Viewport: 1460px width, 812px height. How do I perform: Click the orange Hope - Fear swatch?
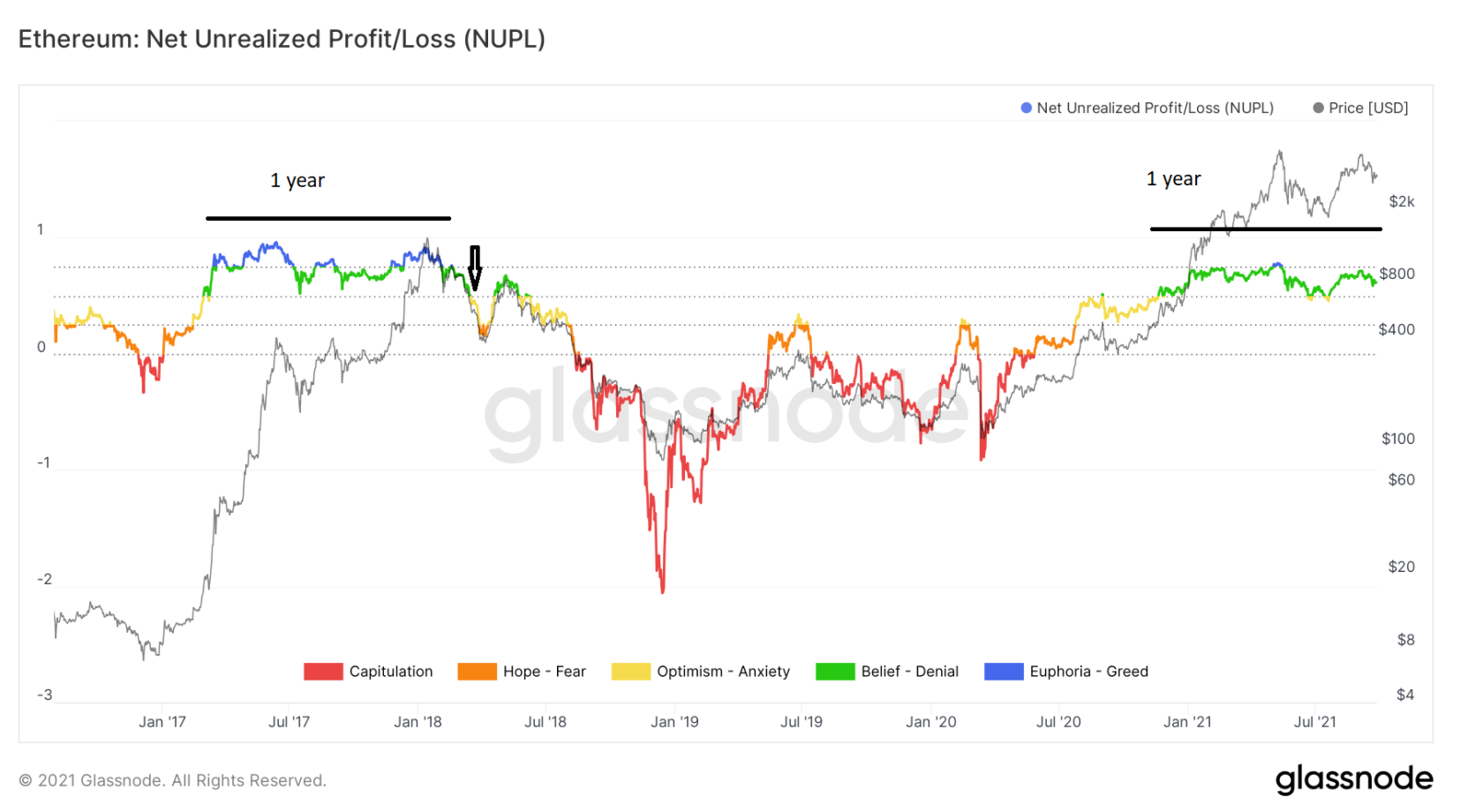coord(477,672)
